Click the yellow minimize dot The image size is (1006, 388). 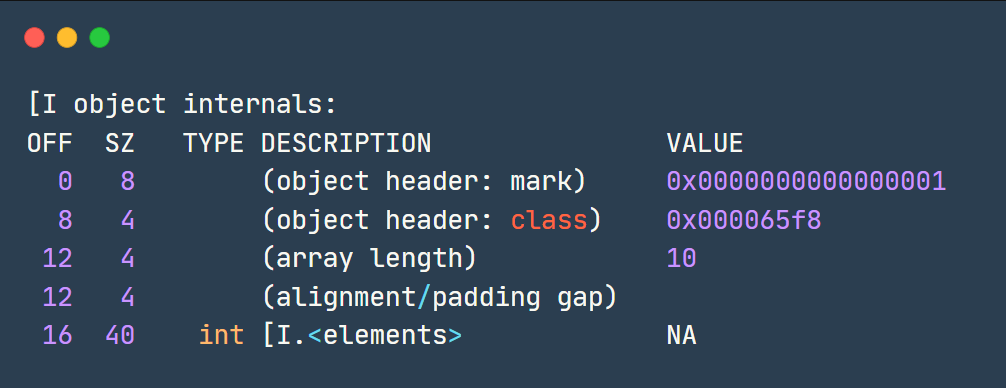tap(67, 37)
